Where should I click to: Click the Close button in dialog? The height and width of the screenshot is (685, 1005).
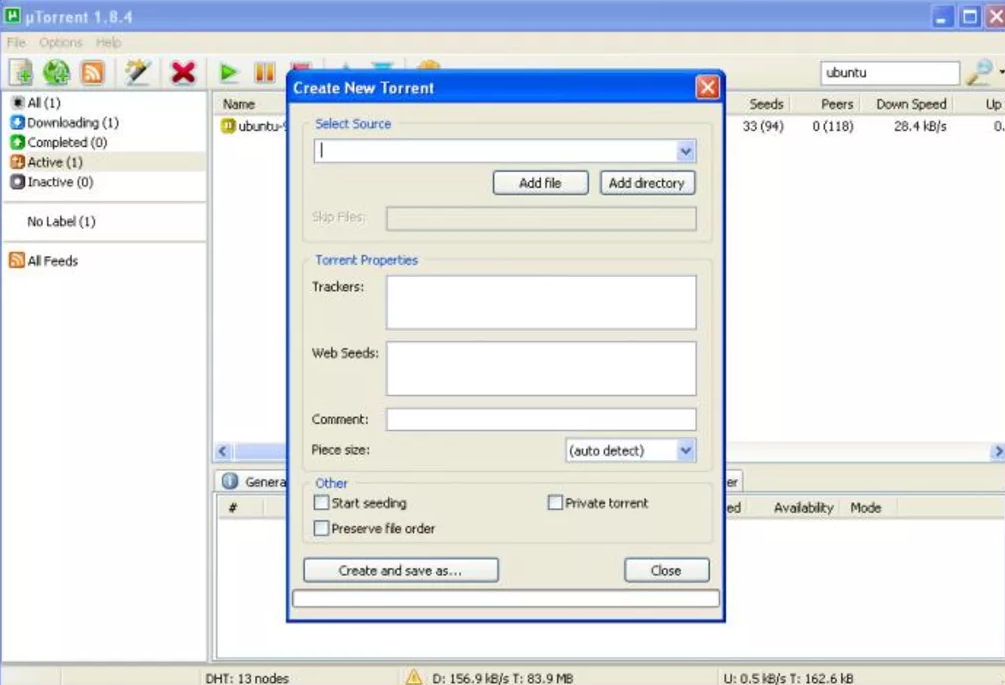(x=667, y=570)
